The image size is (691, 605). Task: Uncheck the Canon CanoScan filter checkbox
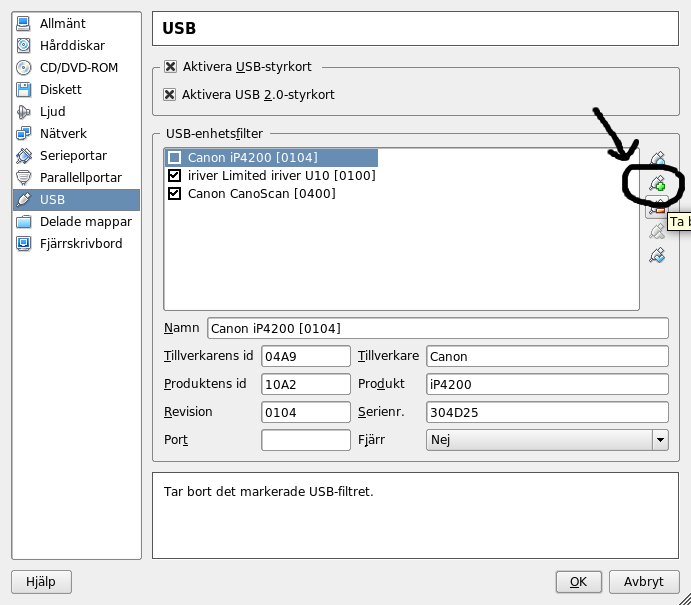pos(175,193)
